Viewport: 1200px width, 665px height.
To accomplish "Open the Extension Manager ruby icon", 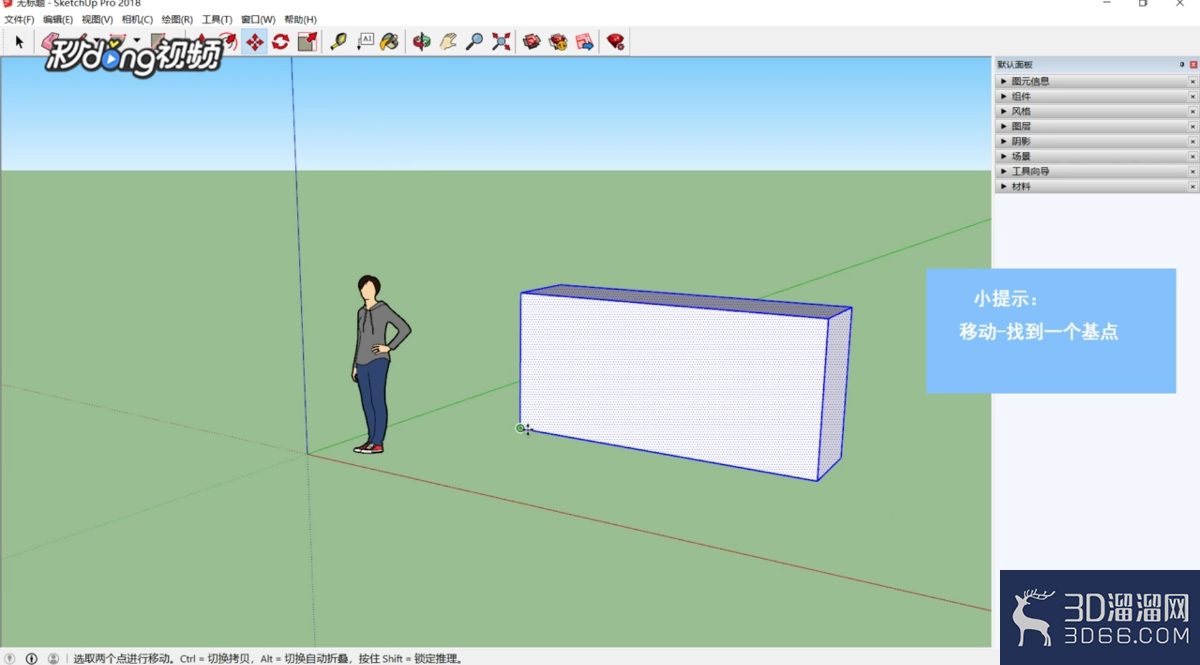I will tap(616, 42).
